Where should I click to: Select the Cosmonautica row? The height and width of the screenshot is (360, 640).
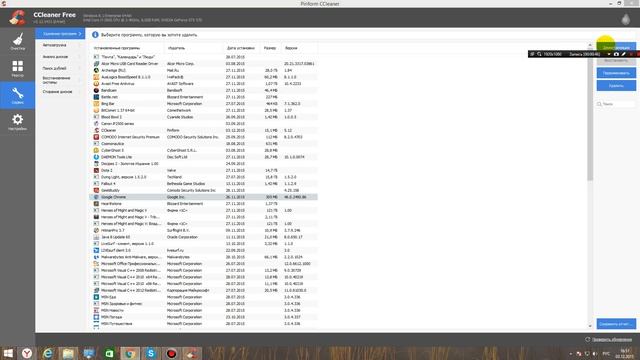203,144
